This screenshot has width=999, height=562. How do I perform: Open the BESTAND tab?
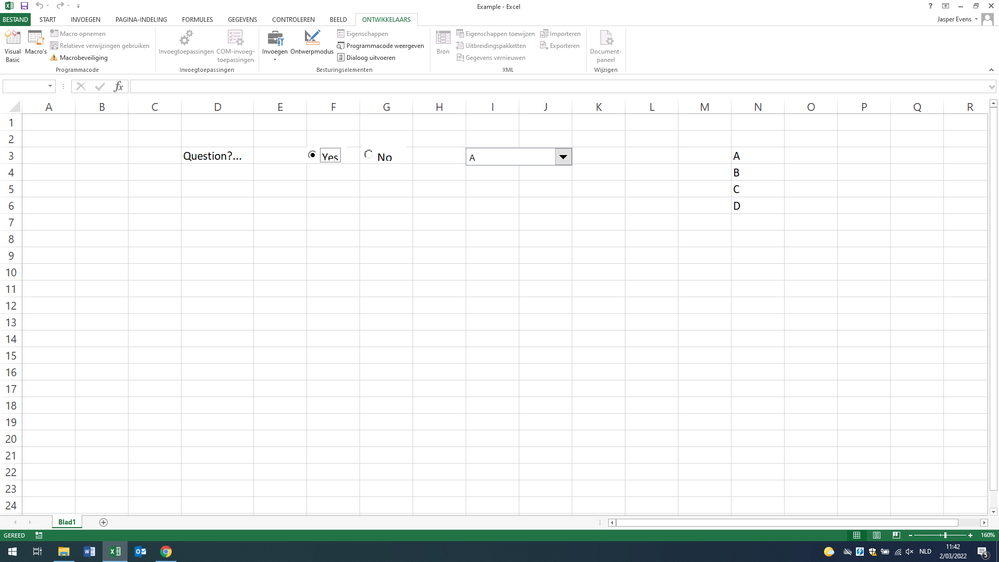(15, 20)
